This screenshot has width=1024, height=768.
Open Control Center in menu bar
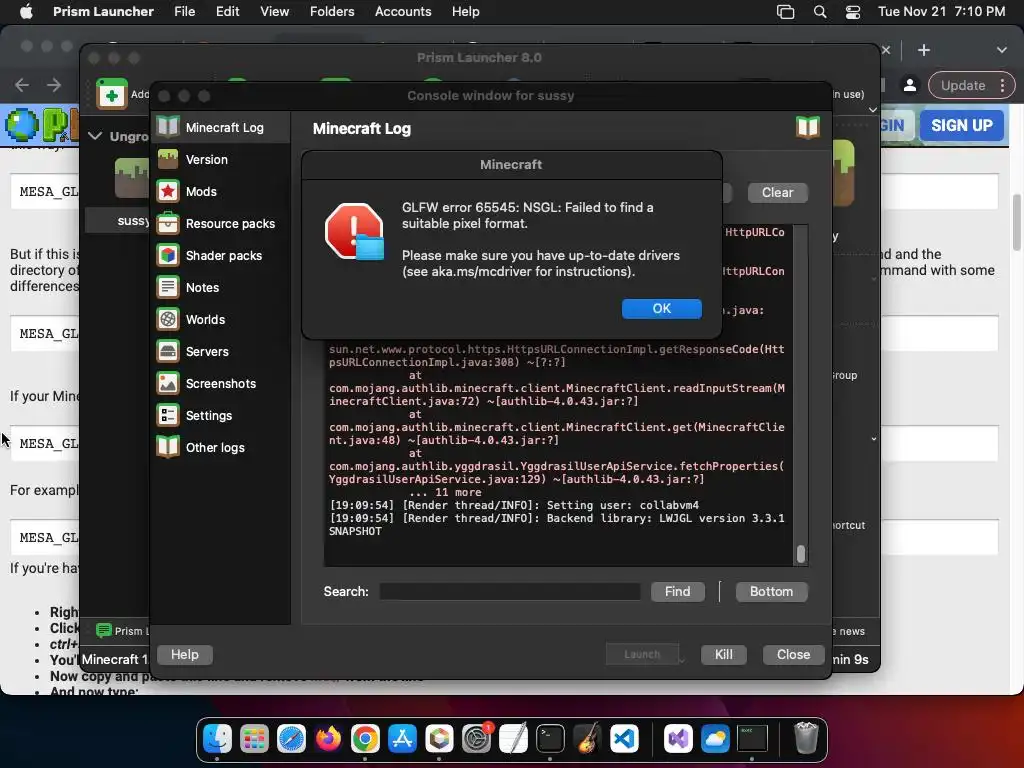point(852,12)
